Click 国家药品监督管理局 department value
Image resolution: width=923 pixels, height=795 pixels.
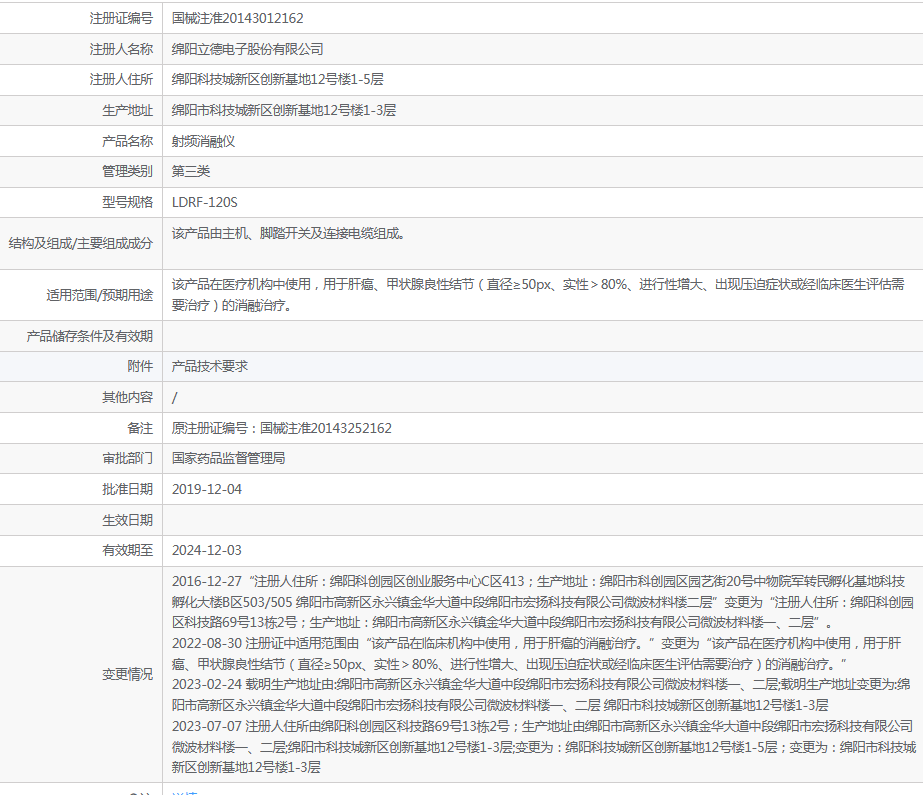(228, 458)
